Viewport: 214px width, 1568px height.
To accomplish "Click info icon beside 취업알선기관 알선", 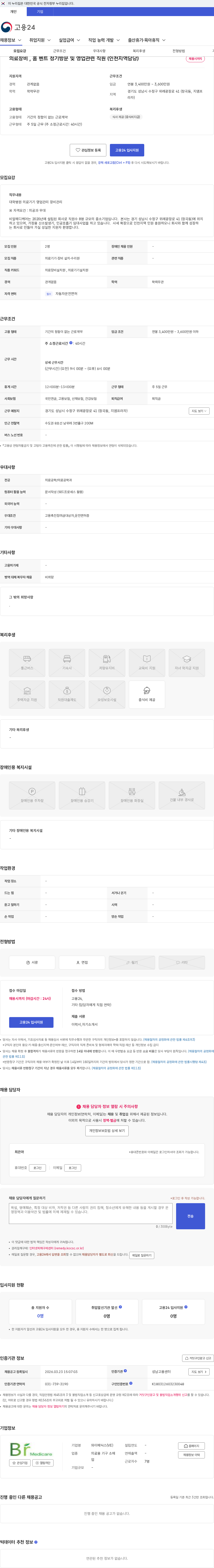I will pyautogui.click(x=120, y=1307).
